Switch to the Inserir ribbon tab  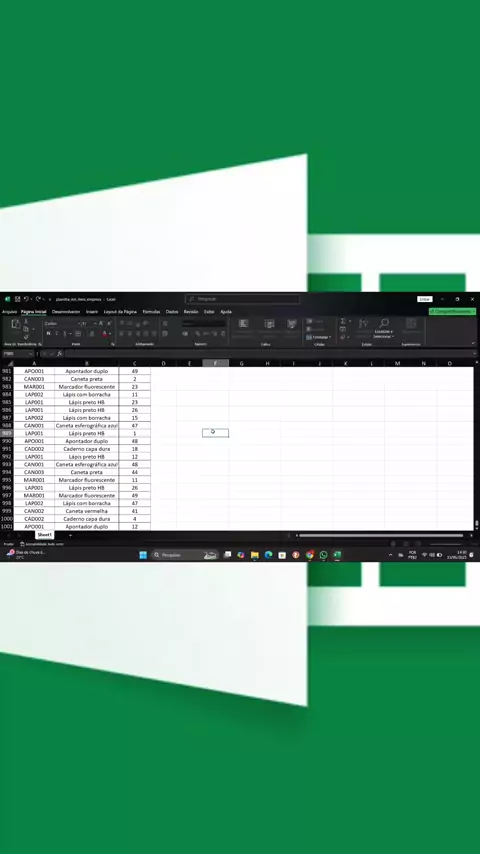(92, 312)
